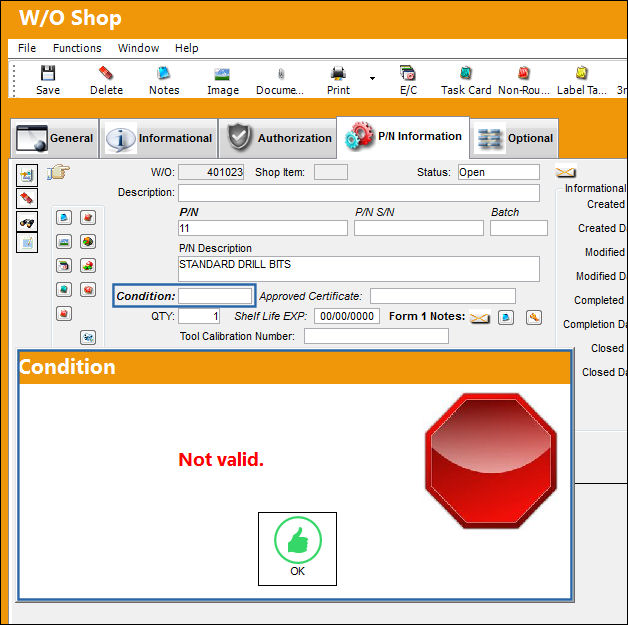Click the blue note button after Form 1 Notes
Image resolution: width=628 pixels, height=625 pixels.
506,318
